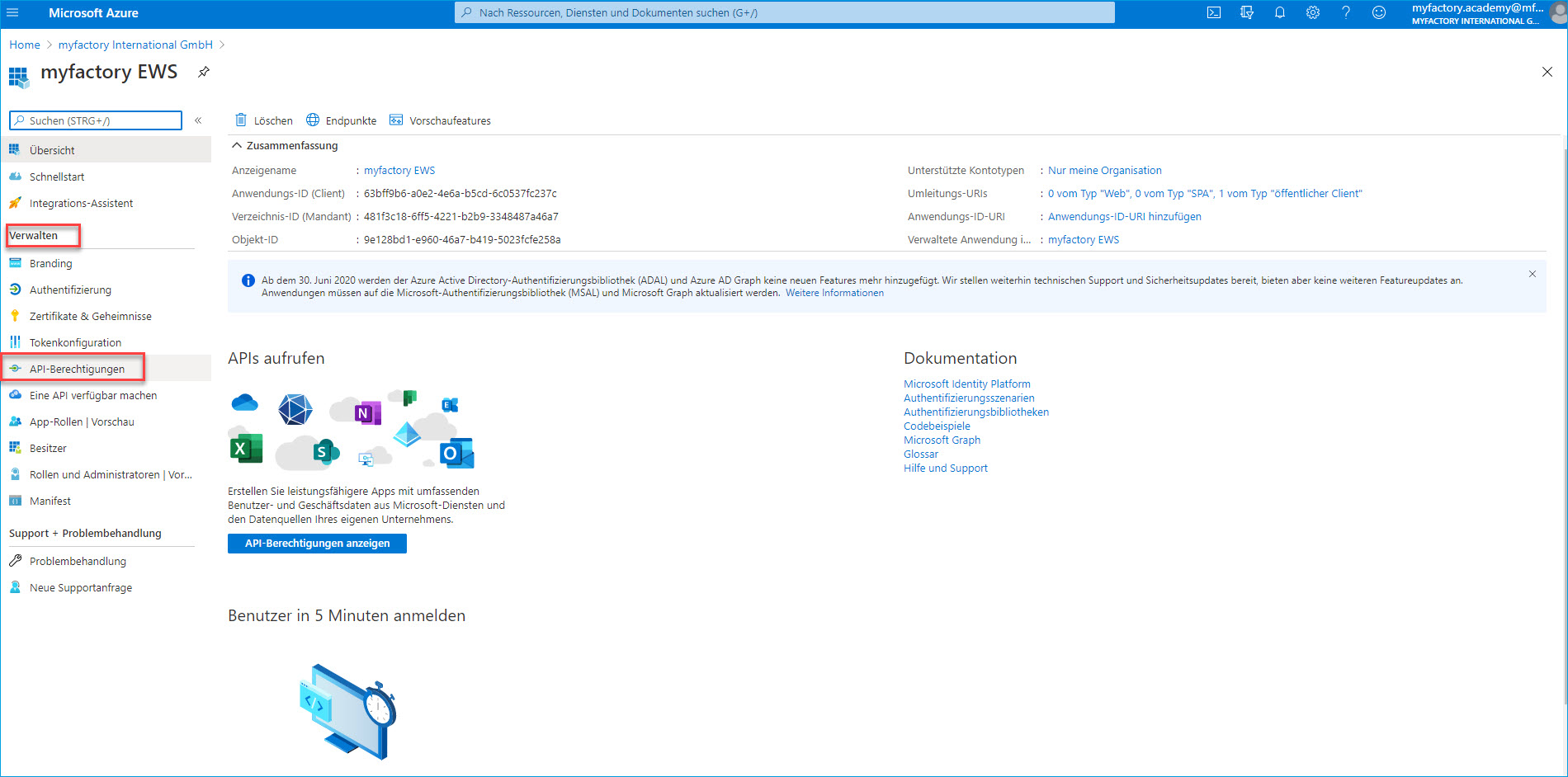Screen dimensions: 1568x777
Task: Click the Home breadcrumb
Action: pos(25,45)
